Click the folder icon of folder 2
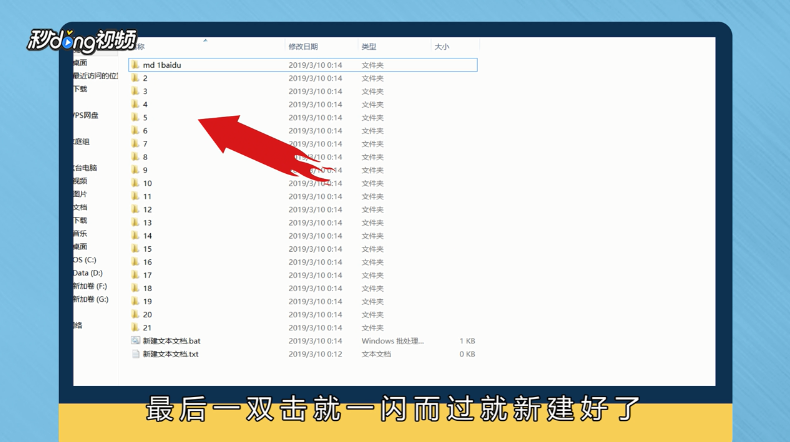790x442 pixels. pos(135,78)
